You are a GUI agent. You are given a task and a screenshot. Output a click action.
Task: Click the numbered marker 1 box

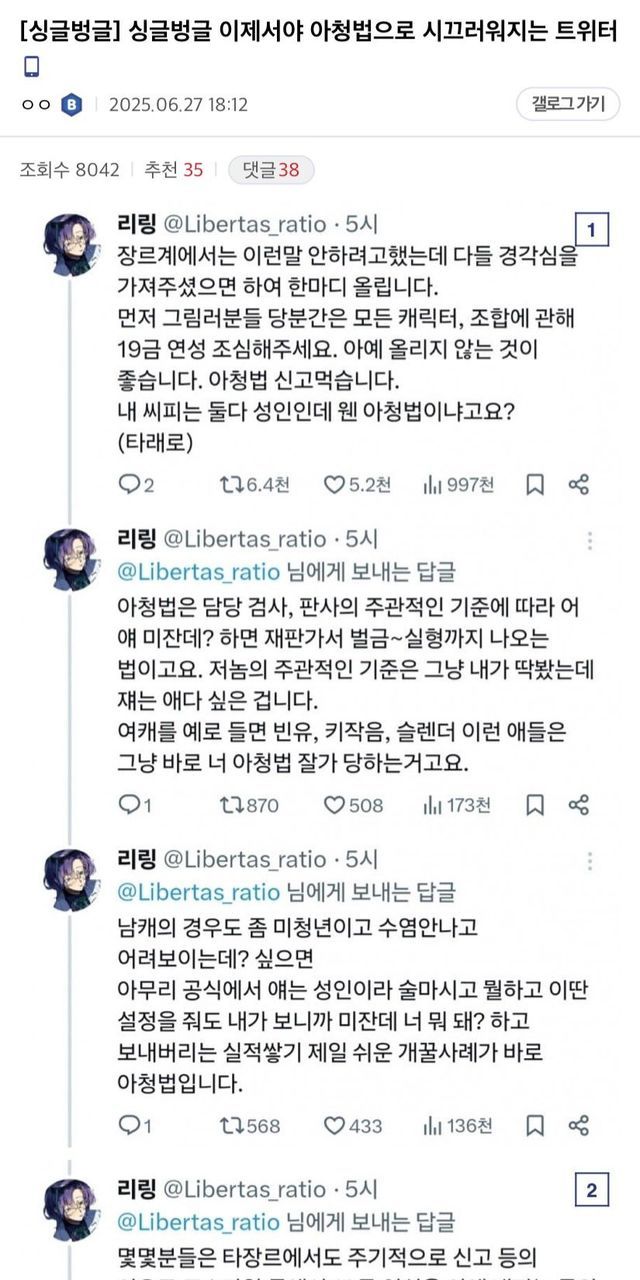pos(591,231)
